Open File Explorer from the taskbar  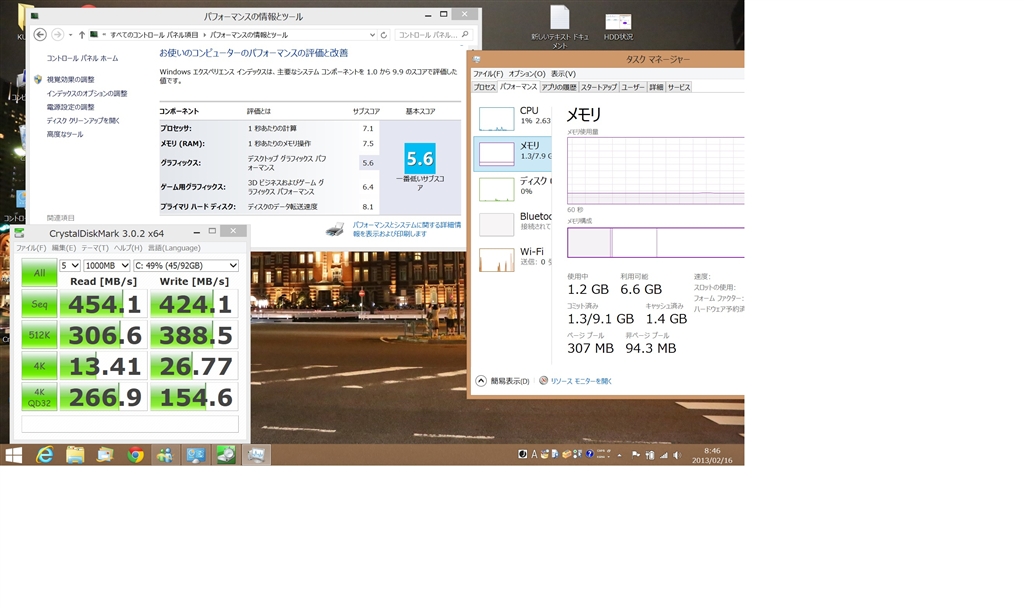point(75,455)
